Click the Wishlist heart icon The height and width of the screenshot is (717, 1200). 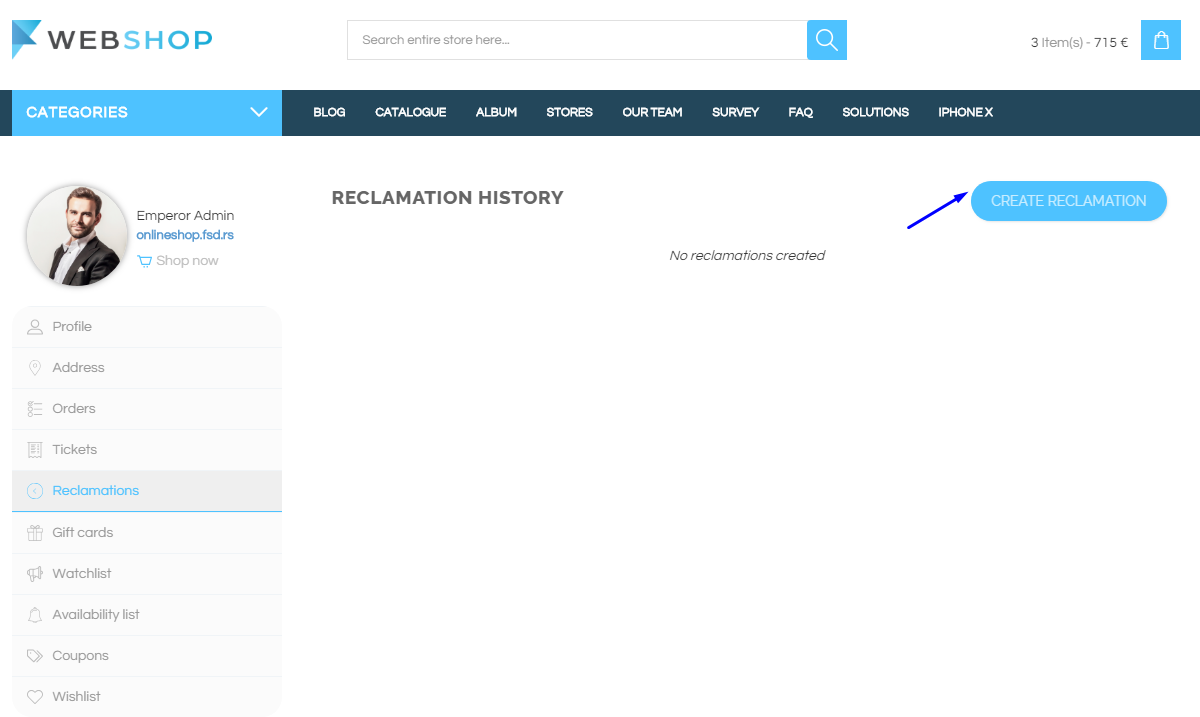click(35, 697)
